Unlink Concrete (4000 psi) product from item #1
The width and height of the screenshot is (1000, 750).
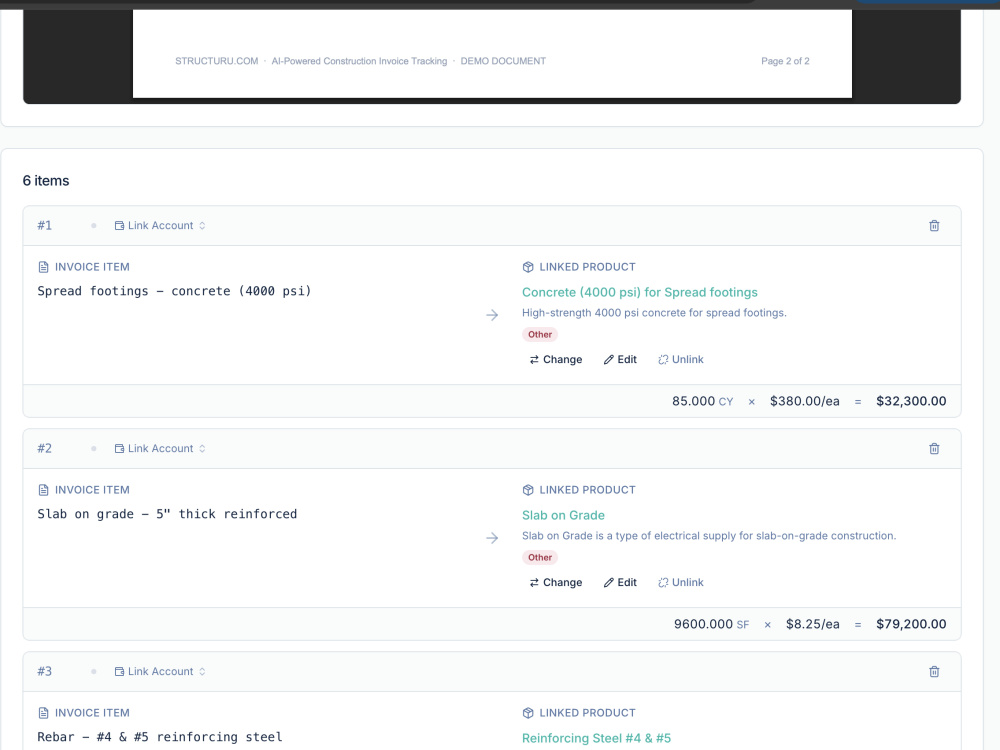point(680,360)
